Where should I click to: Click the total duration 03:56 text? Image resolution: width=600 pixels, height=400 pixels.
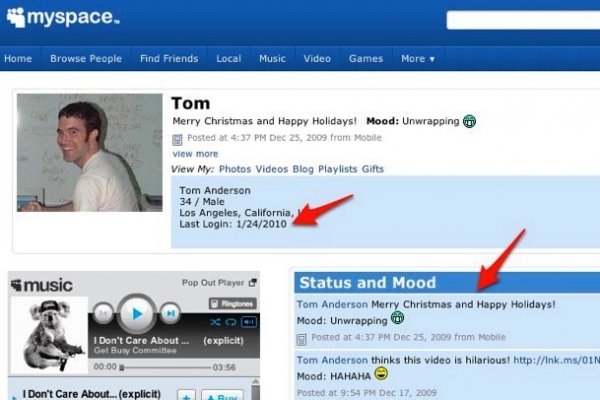(224, 367)
